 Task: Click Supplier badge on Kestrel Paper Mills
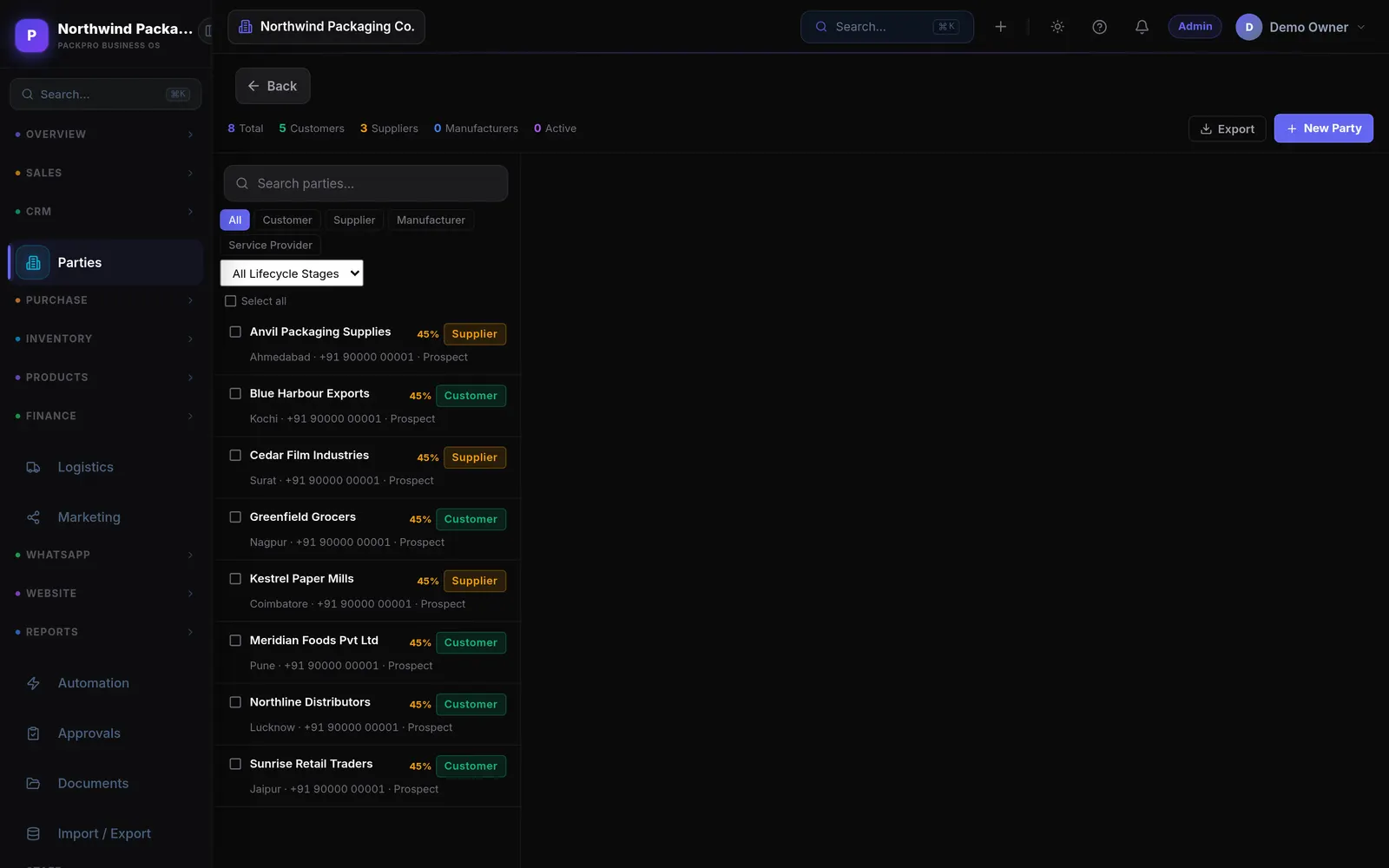click(474, 581)
